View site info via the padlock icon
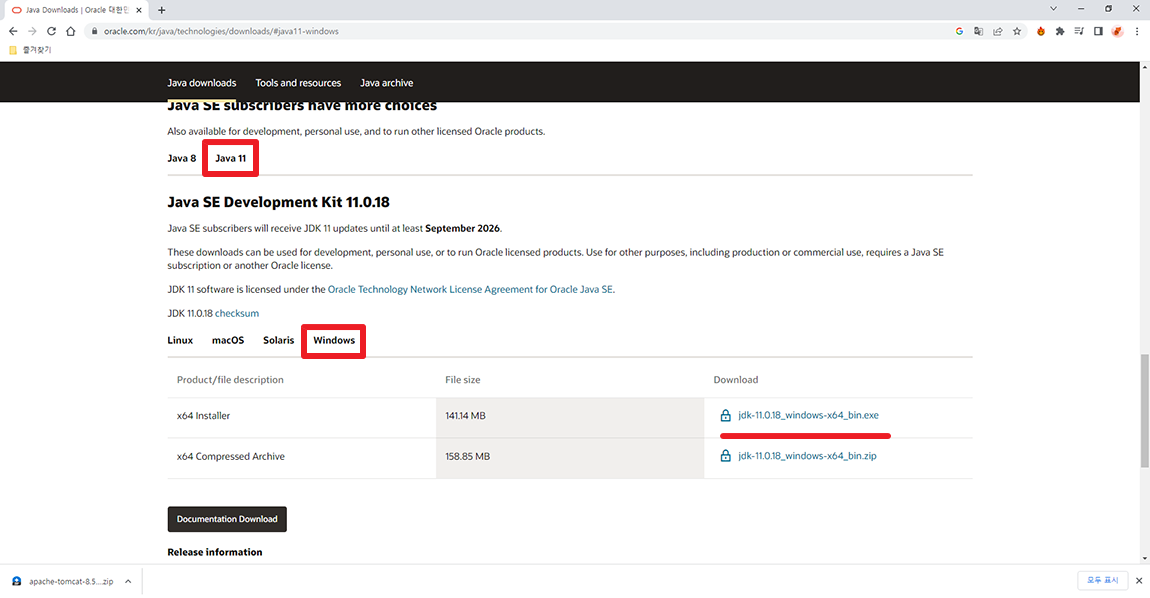 pos(94,32)
